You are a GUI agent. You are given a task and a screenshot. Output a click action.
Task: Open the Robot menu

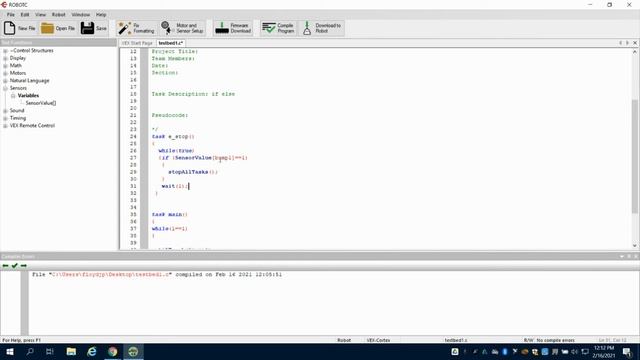pos(58,15)
